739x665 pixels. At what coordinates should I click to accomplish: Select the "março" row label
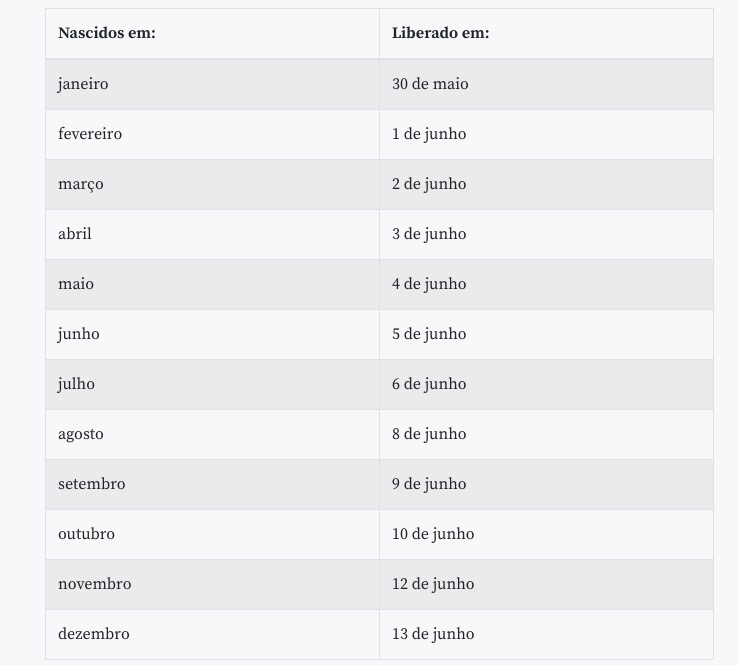[x=81, y=184]
